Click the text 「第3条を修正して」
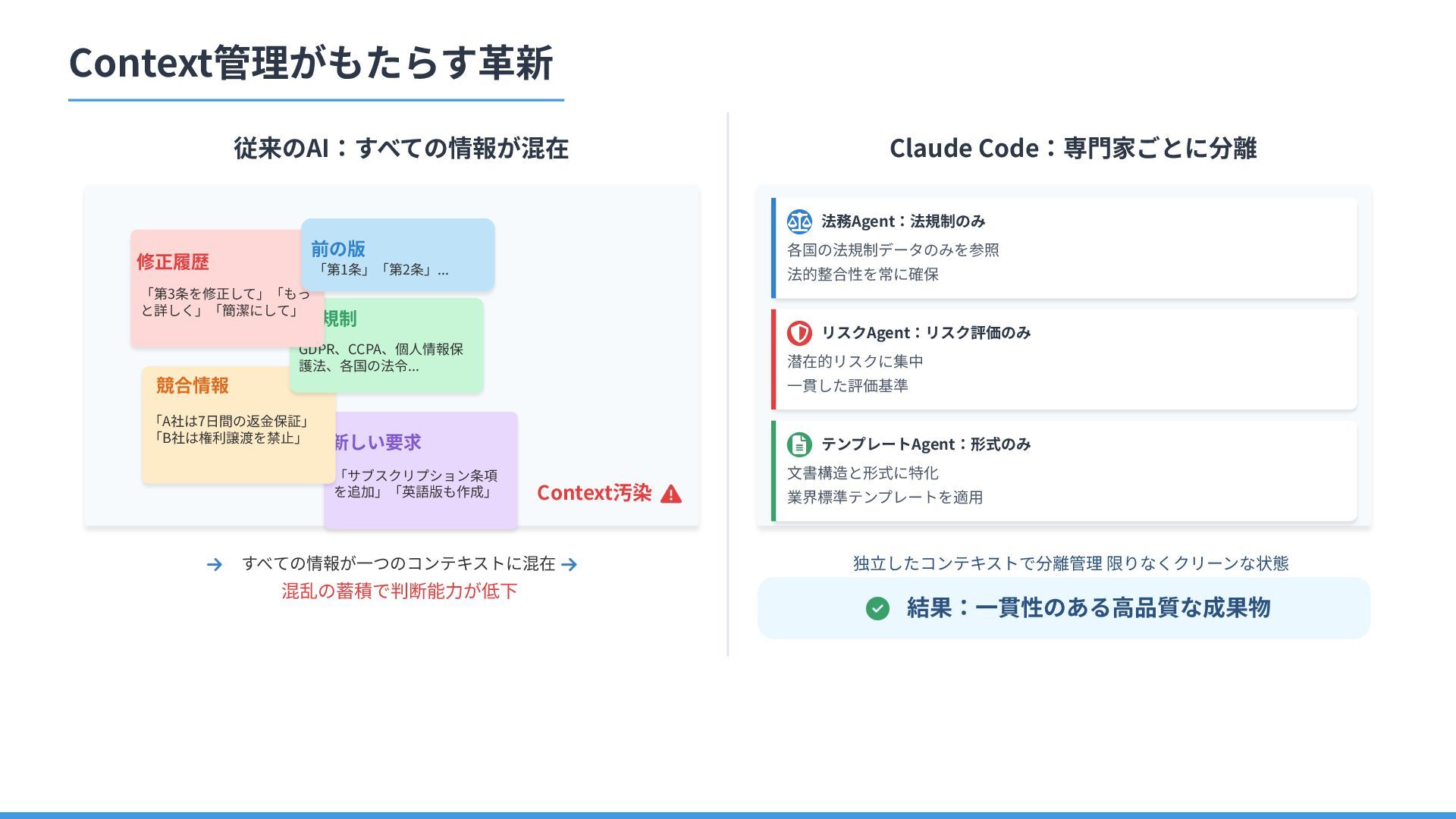The width and height of the screenshot is (1456, 819). [206, 293]
